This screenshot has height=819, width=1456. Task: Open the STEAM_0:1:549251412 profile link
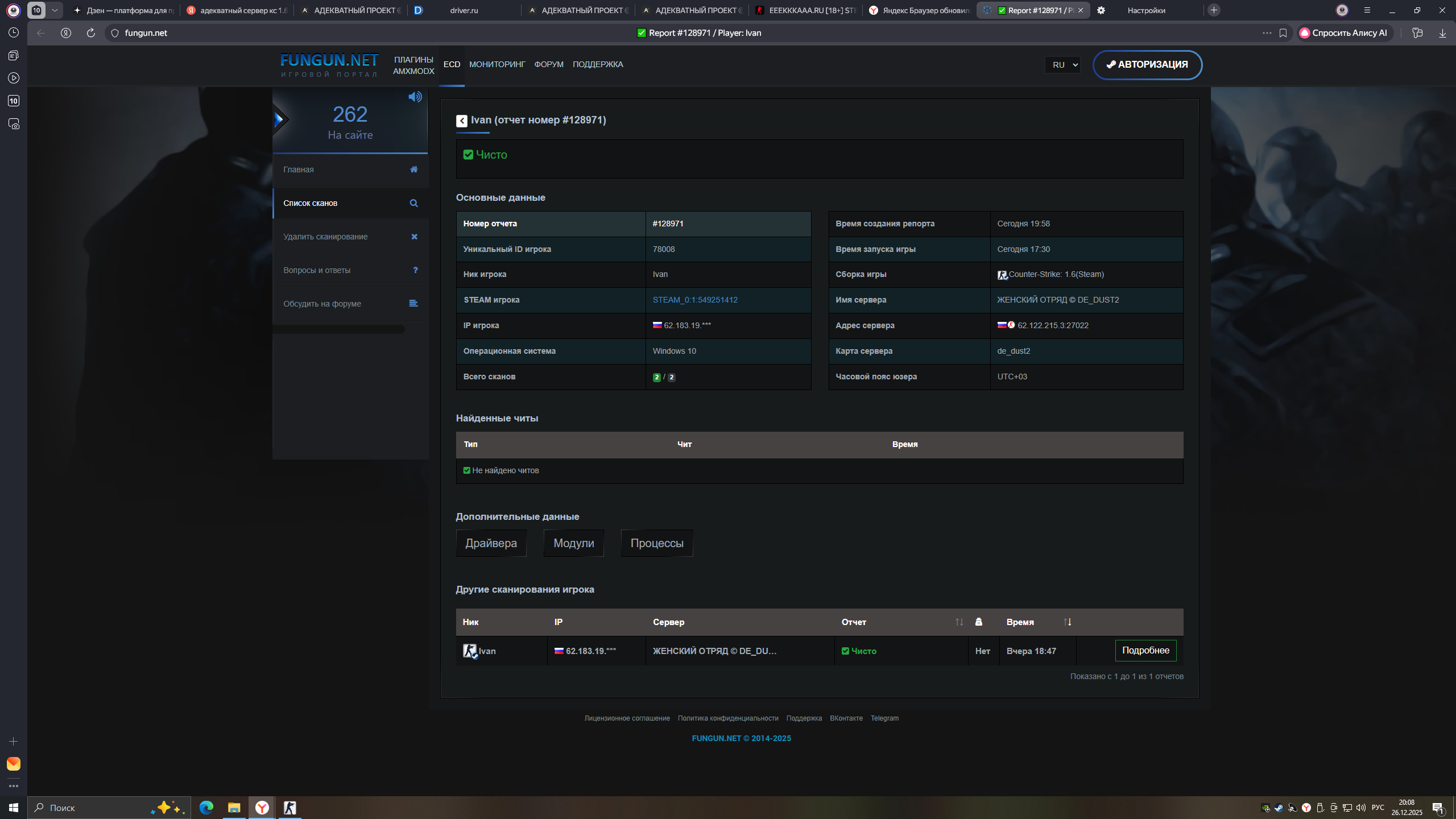[x=694, y=300]
